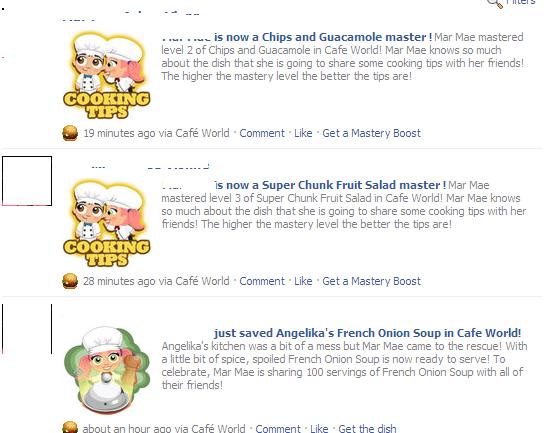Viewport: 547px width, 433px height.
Task: Like the French Onion Soup post
Action: click(319, 428)
